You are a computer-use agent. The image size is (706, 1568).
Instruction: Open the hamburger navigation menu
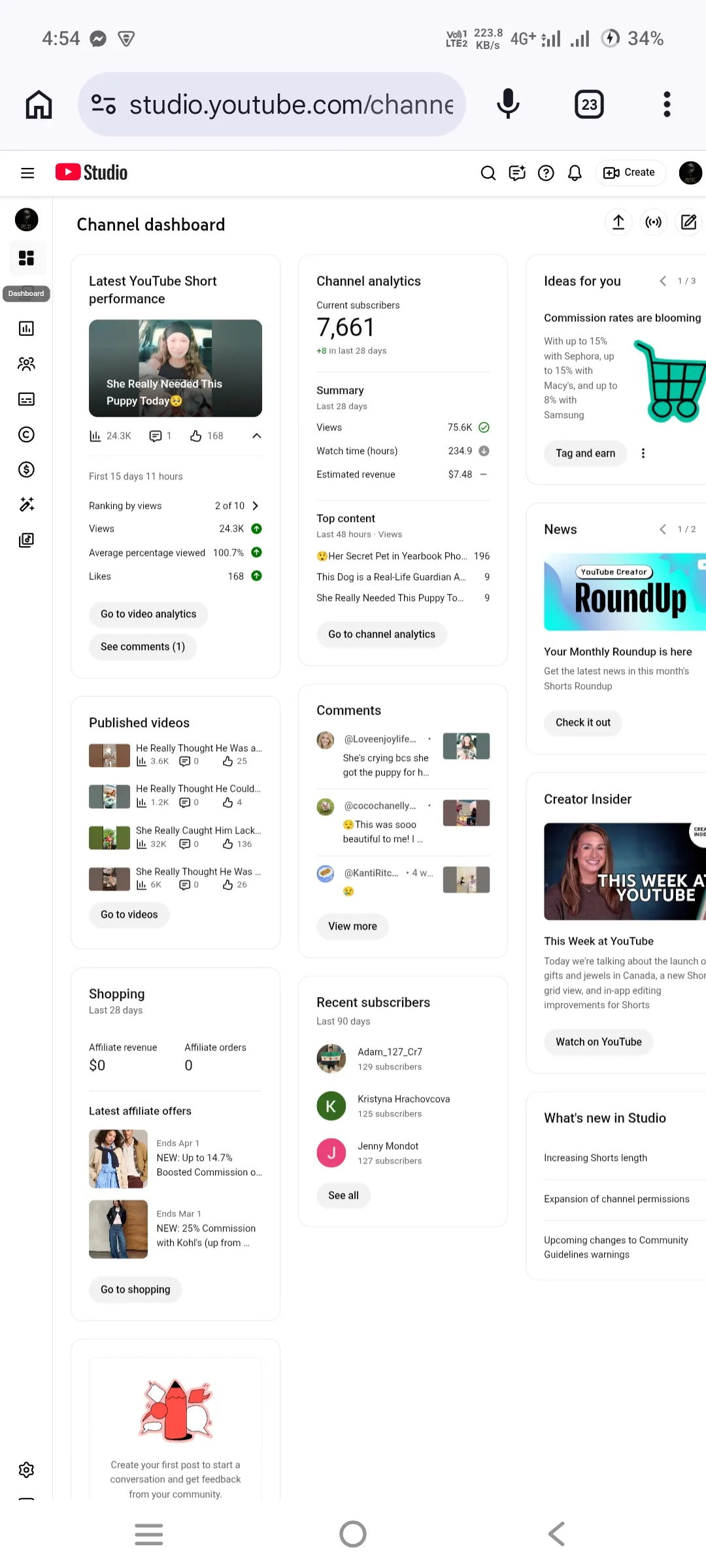click(x=27, y=173)
